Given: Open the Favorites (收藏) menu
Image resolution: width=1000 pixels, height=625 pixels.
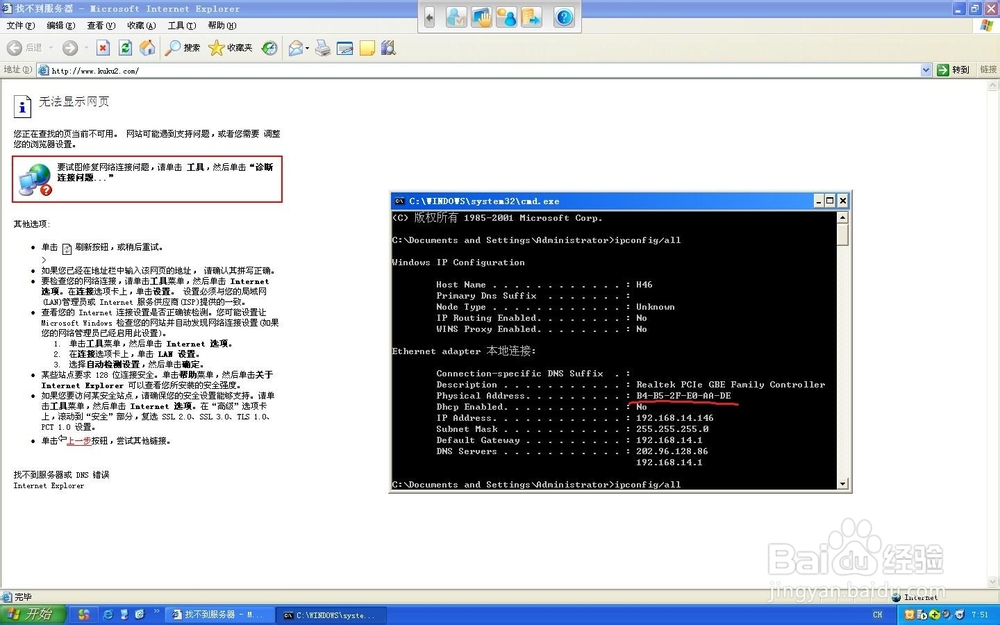Looking at the screenshot, I should click(141, 26).
